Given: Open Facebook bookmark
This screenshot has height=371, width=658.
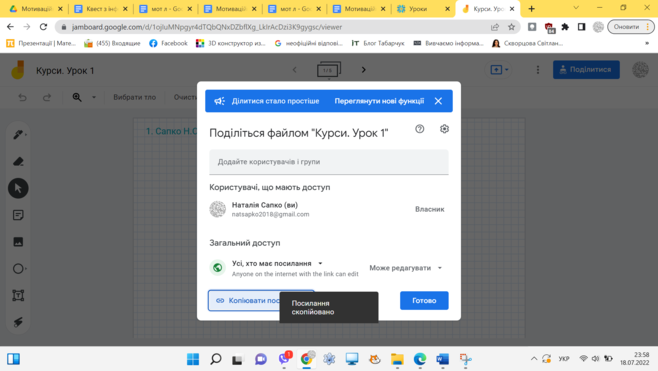Looking at the screenshot, I should (168, 43).
